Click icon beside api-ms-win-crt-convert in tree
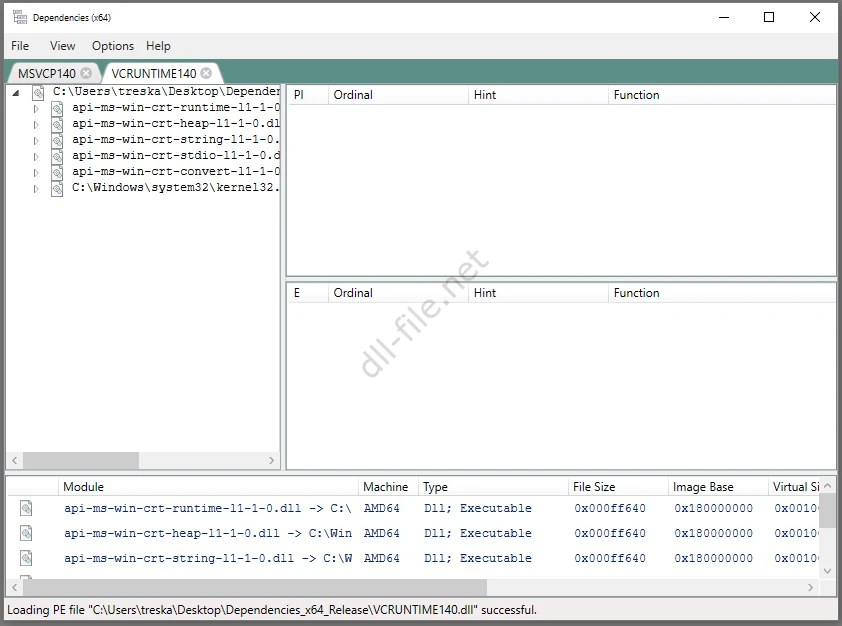Image resolution: width=842 pixels, height=626 pixels. pyautogui.click(x=57, y=173)
